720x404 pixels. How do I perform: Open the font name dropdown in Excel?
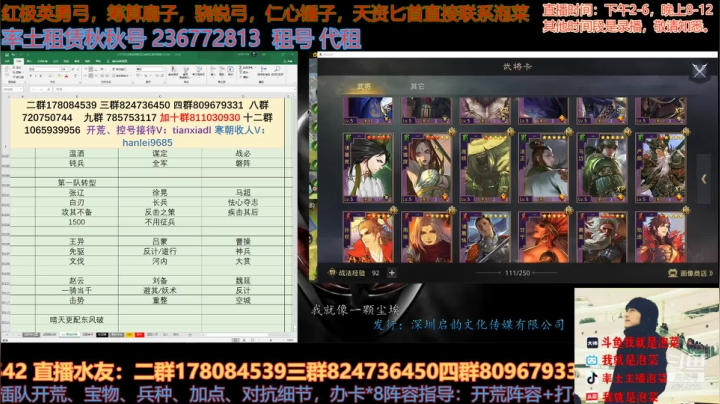pyautogui.click(x=45, y=69)
